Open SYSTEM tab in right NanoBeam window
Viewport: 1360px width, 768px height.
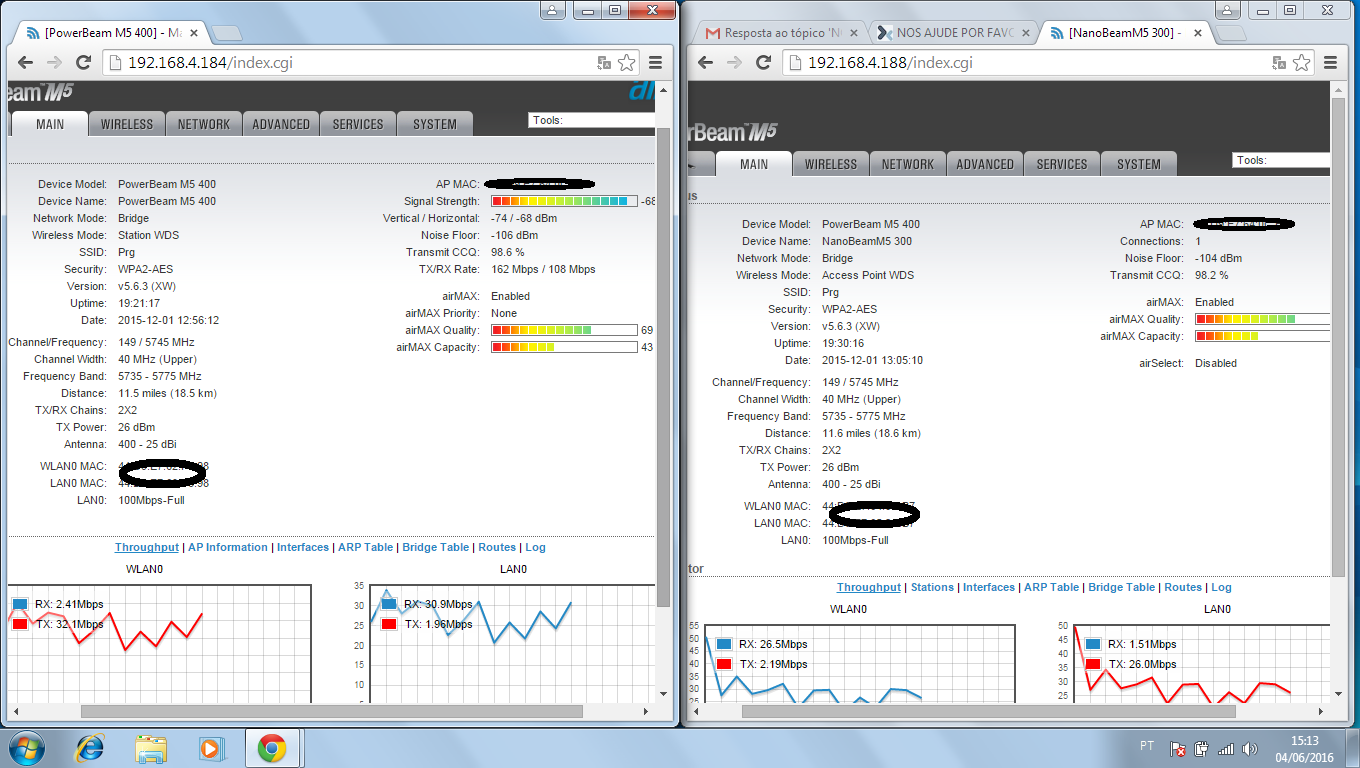pos(1139,164)
